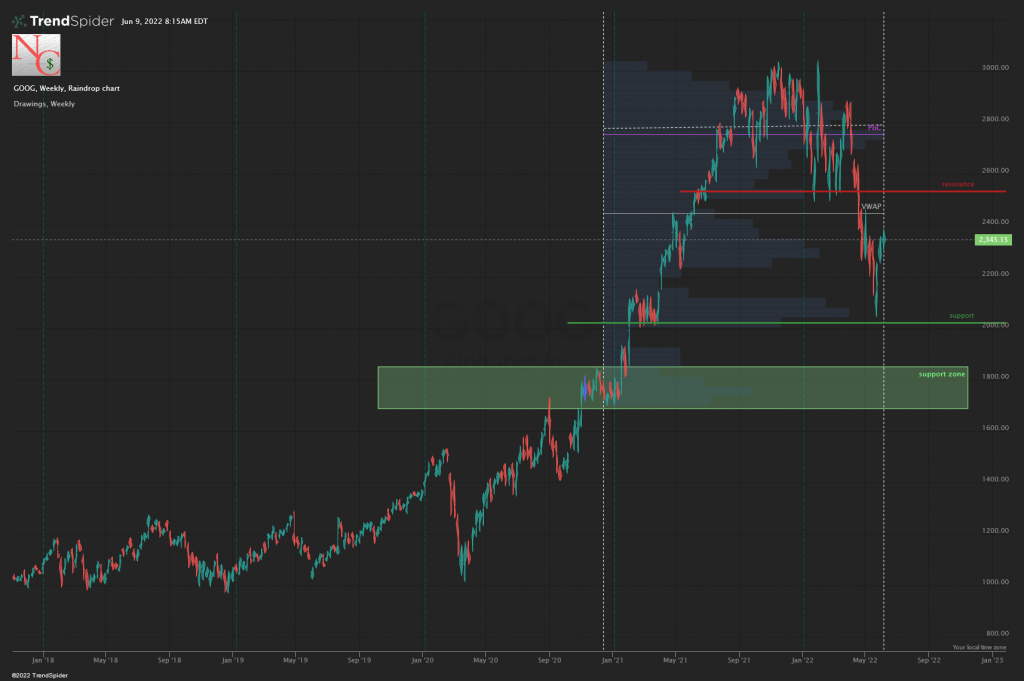Select the red resistance line label
Image resolution: width=1024 pixels, height=681 pixels.
957,184
